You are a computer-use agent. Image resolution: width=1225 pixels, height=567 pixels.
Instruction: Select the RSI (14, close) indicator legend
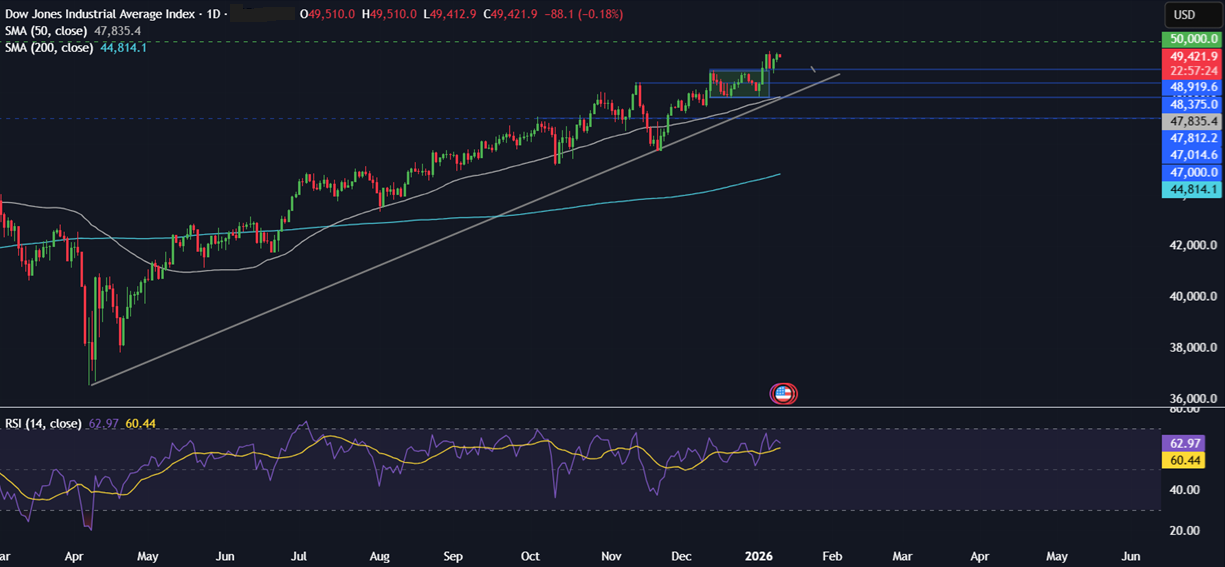pos(43,424)
